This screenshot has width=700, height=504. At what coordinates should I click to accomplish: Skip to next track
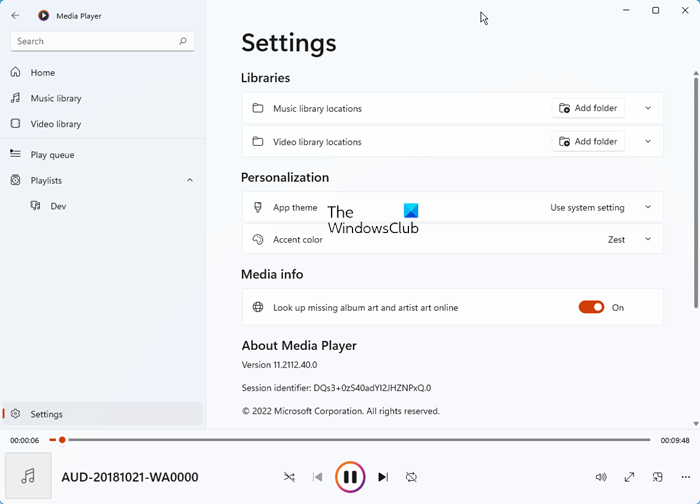pos(383,478)
